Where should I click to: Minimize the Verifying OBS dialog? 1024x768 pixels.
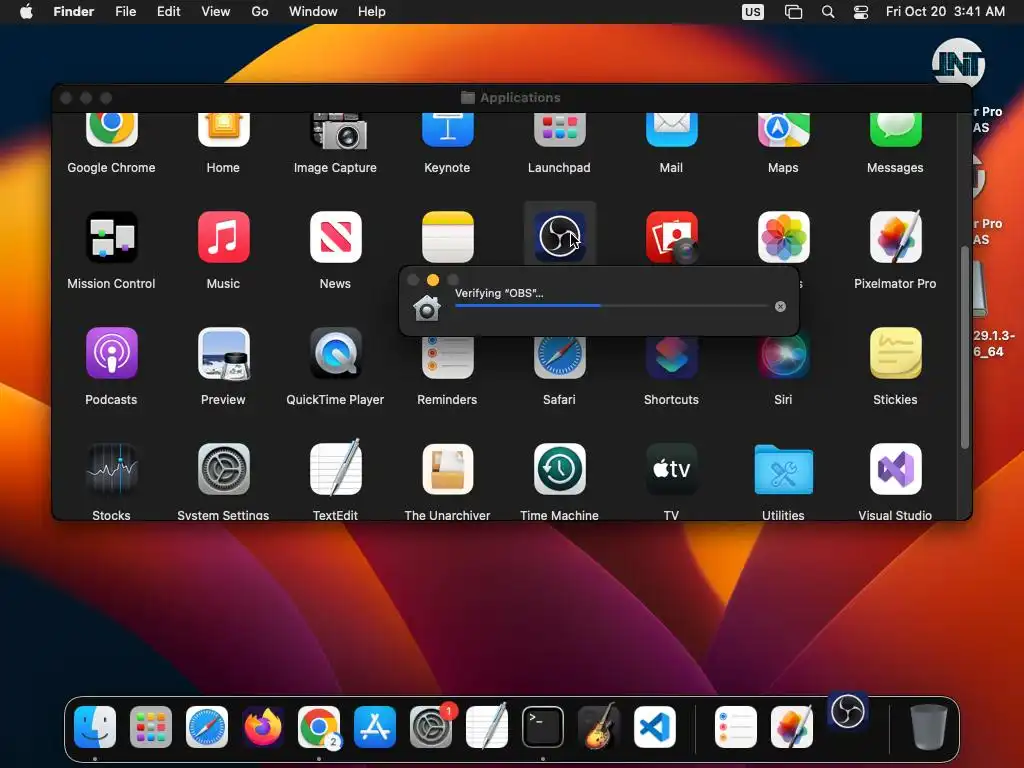[432, 280]
